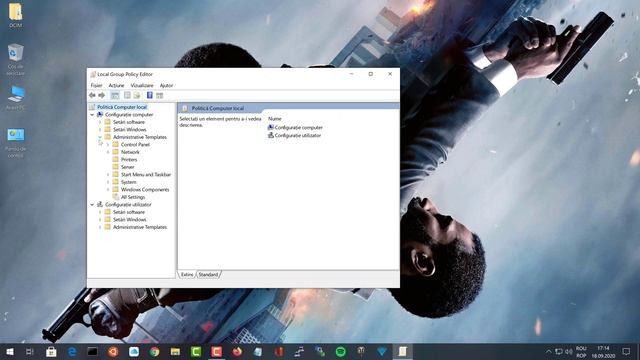This screenshot has height=360, width=640.
Task: Collapse the Configurație computer tree node
Action: [x=92, y=115]
